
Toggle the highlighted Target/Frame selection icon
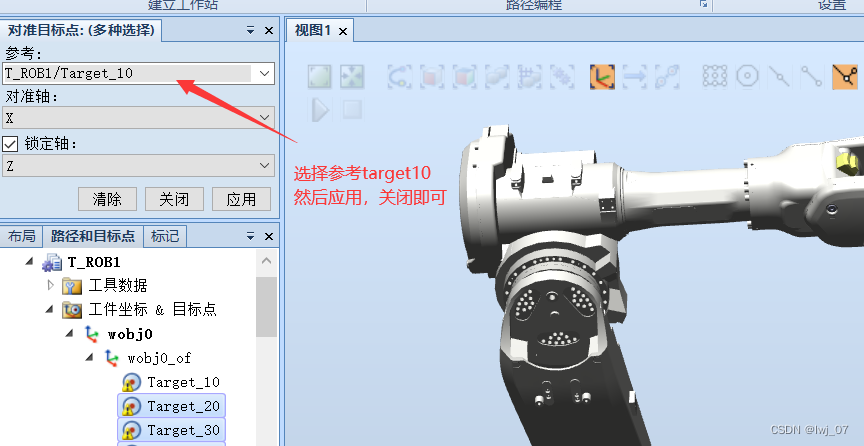(602, 77)
